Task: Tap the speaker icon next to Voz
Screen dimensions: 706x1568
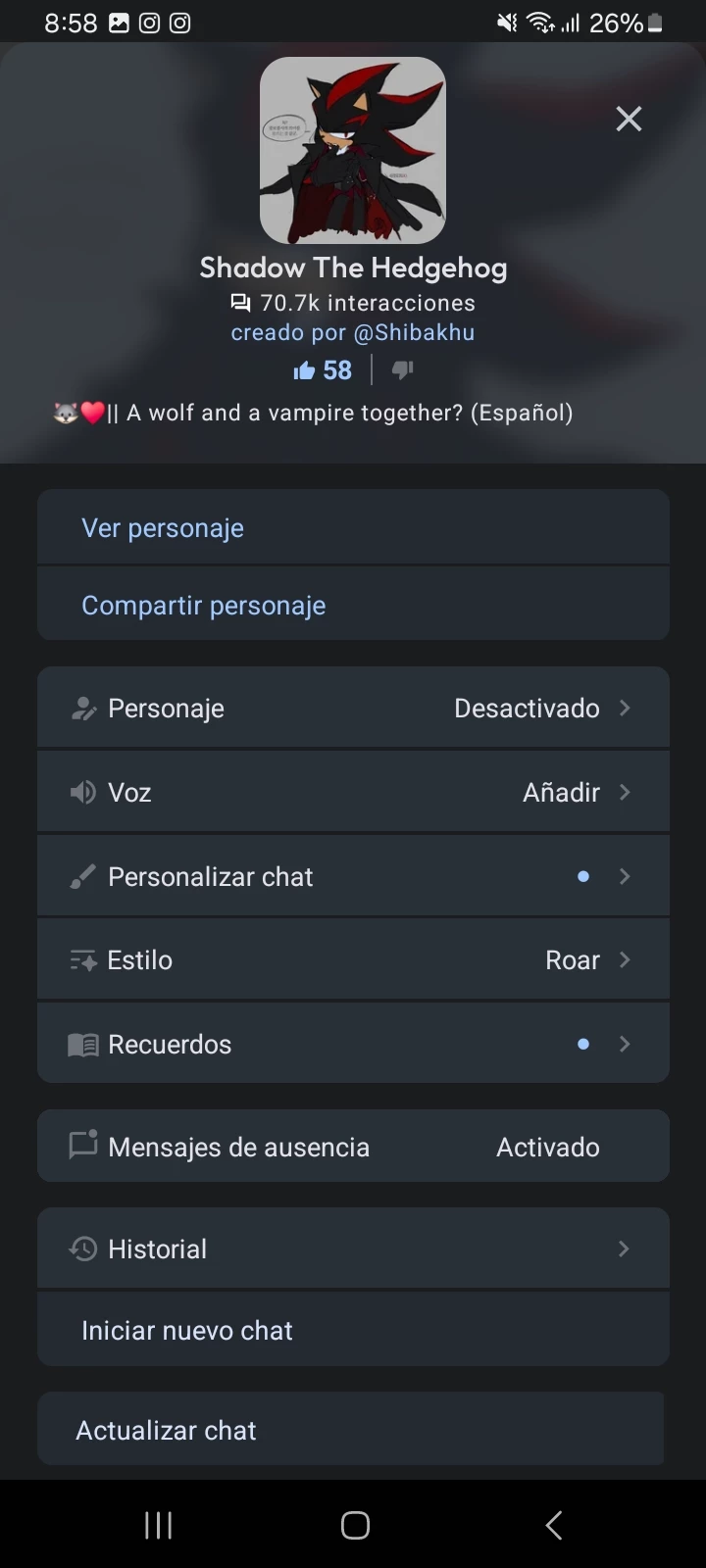Action: 83,792
